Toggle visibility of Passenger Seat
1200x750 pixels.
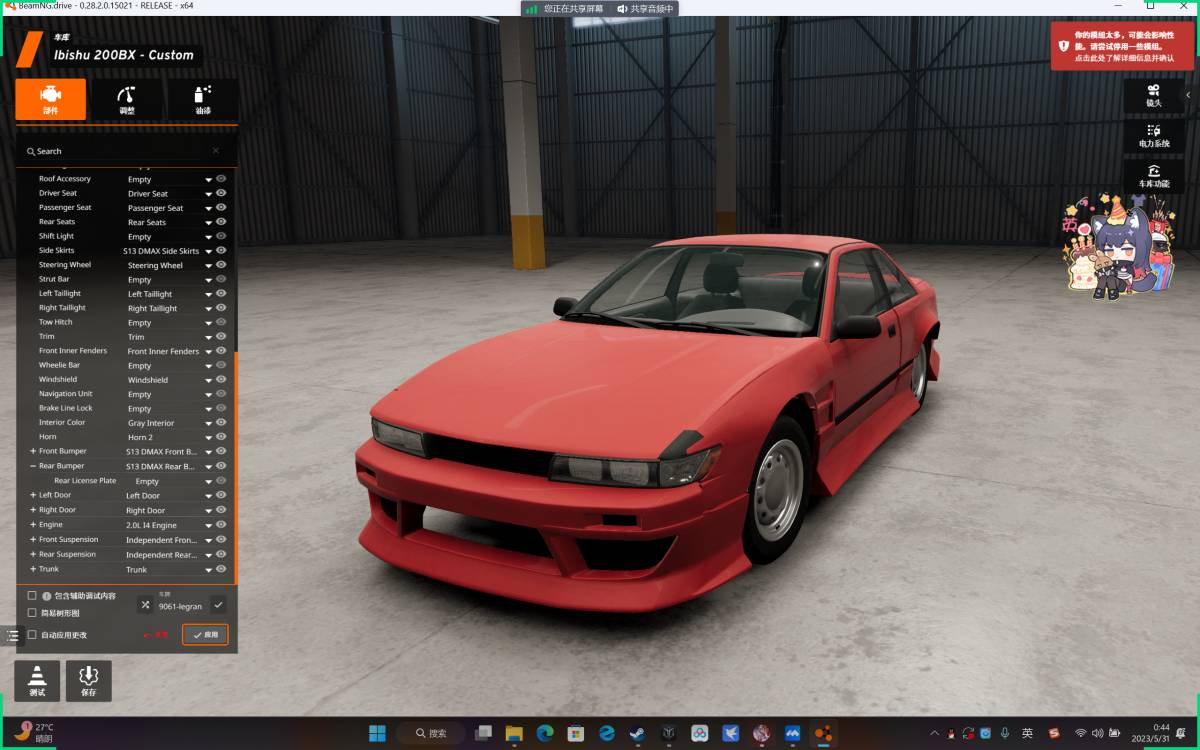pyautogui.click(x=221, y=207)
